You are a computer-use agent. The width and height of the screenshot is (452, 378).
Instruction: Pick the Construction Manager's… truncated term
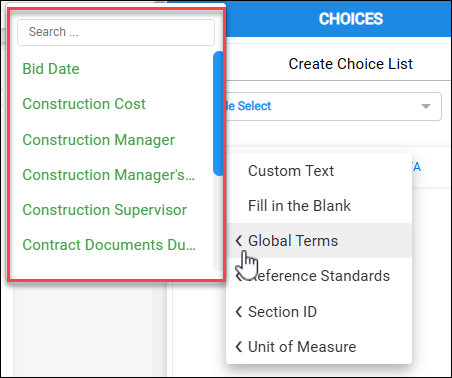(x=108, y=175)
